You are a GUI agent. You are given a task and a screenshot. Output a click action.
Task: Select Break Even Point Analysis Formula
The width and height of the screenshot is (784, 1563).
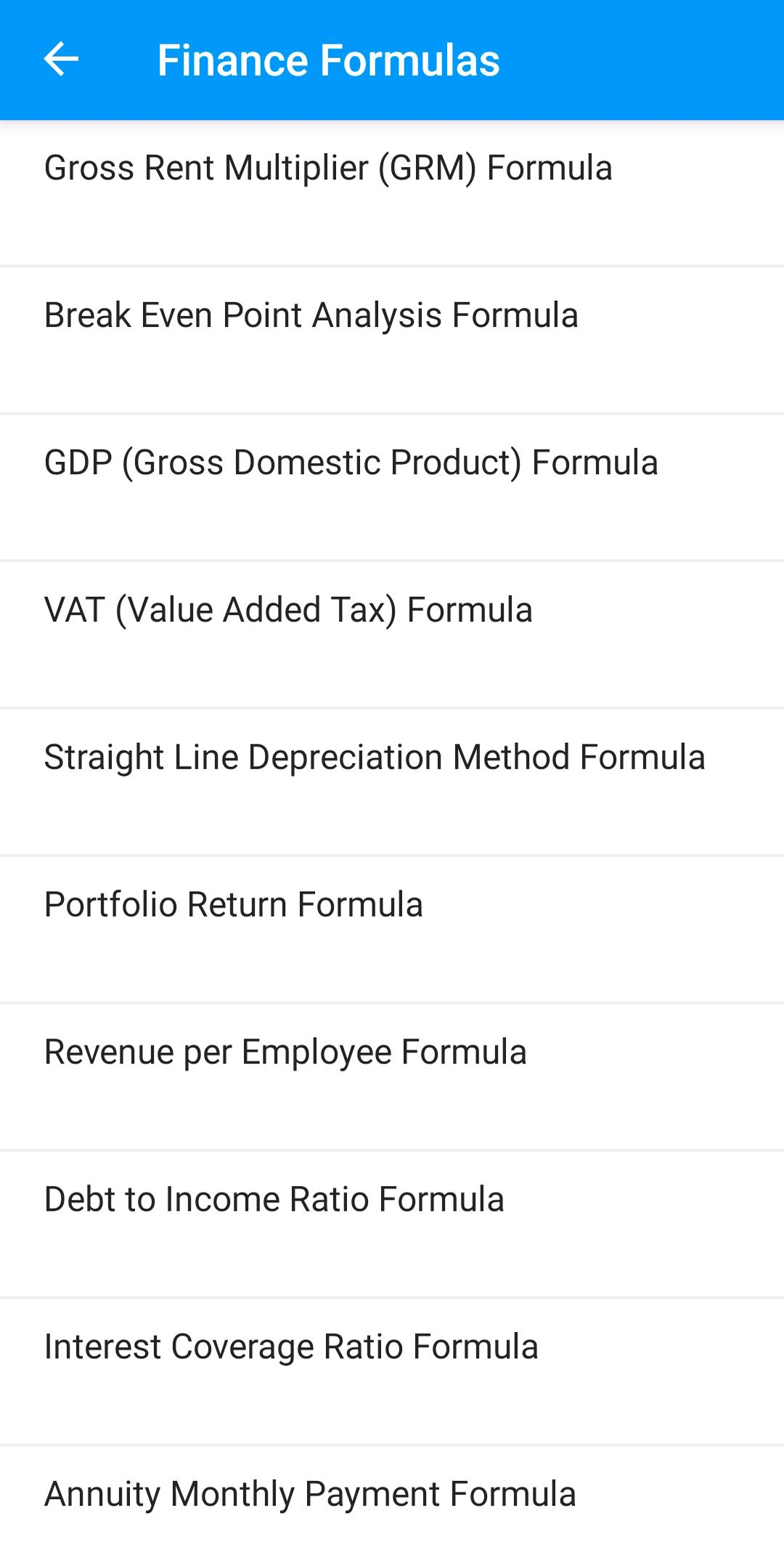pyautogui.click(x=311, y=316)
